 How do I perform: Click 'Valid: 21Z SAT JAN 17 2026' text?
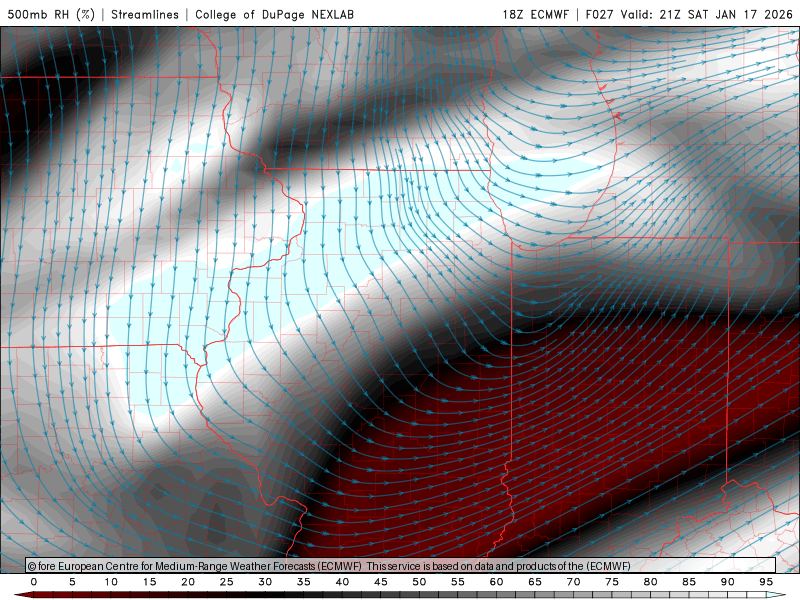[x=707, y=14]
